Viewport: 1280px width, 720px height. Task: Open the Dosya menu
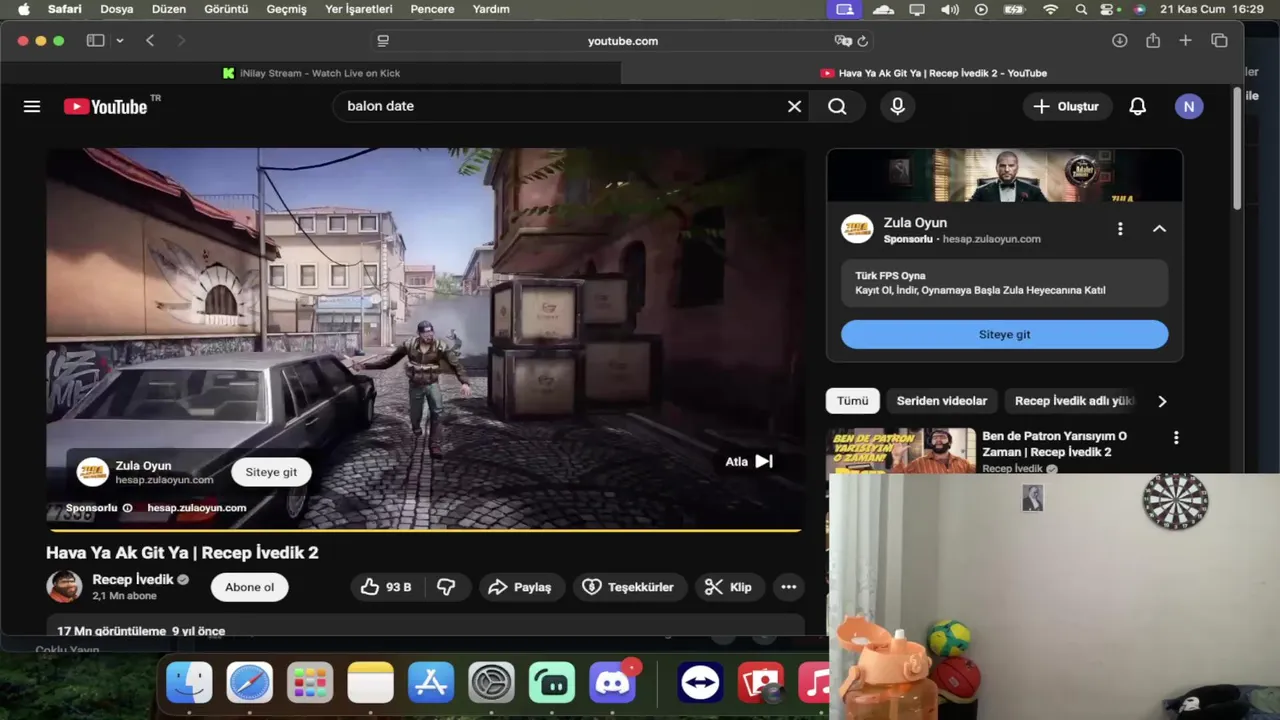pyautogui.click(x=117, y=9)
